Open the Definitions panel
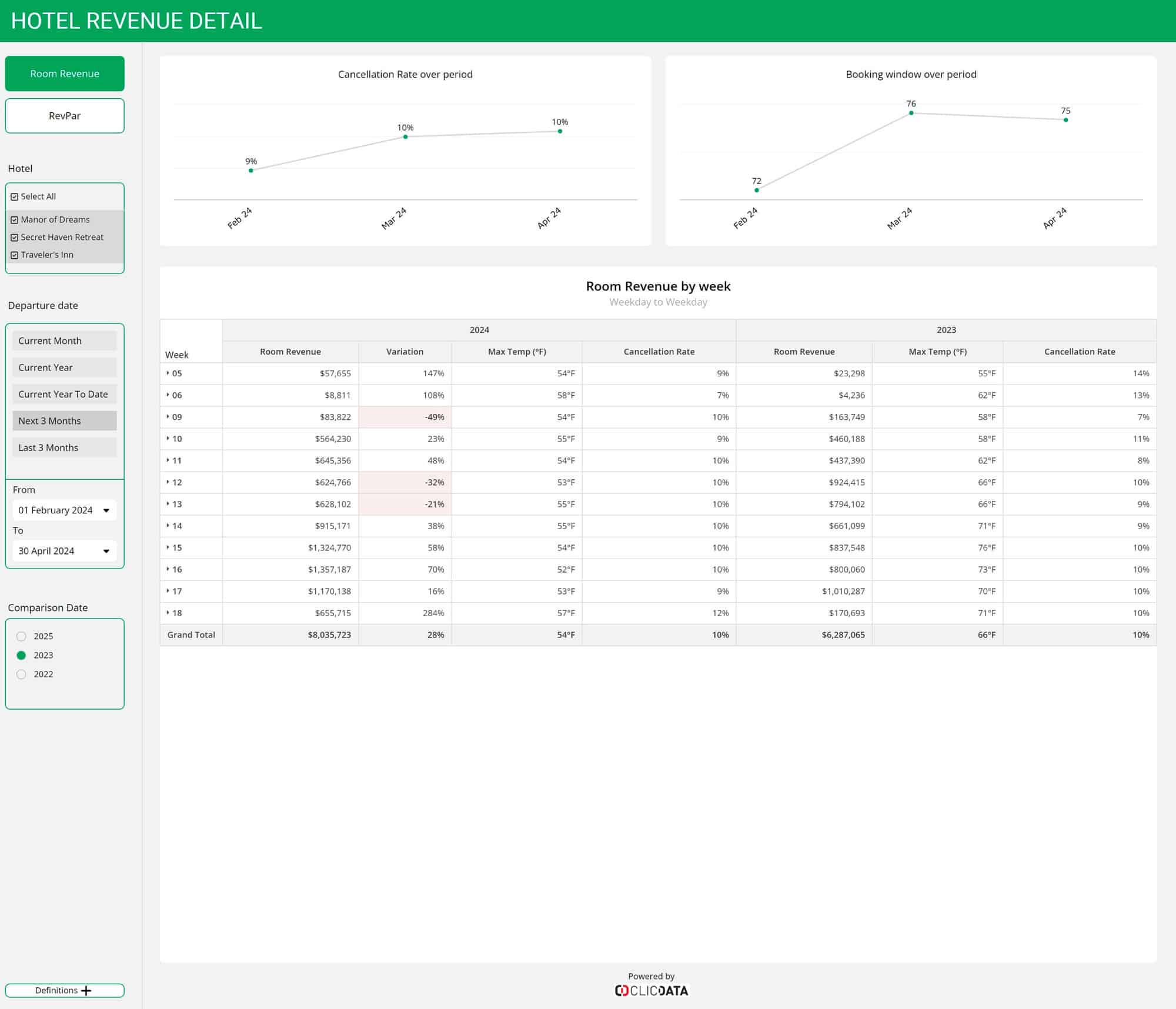1176x1009 pixels. tap(65, 990)
